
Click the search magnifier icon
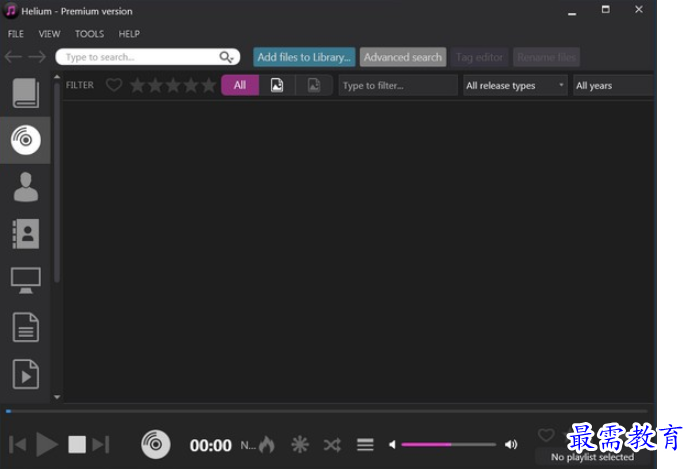point(226,57)
